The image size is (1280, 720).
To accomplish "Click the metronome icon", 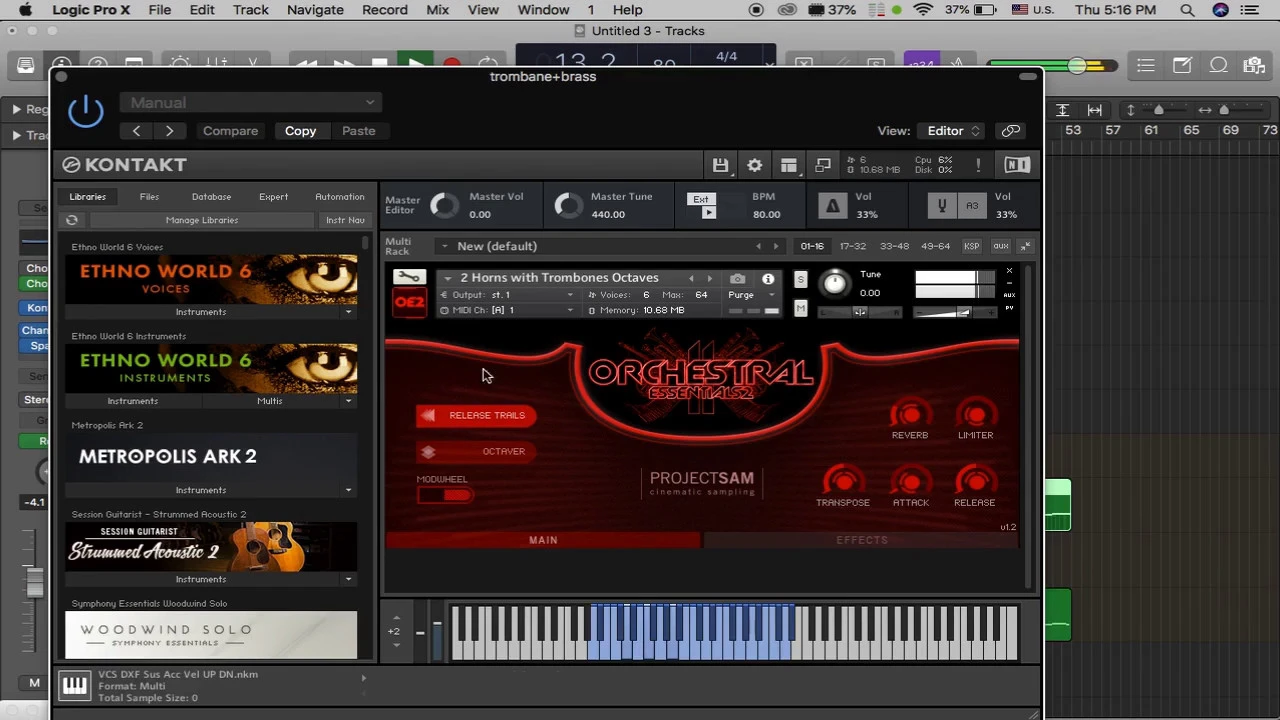I will 832,206.
